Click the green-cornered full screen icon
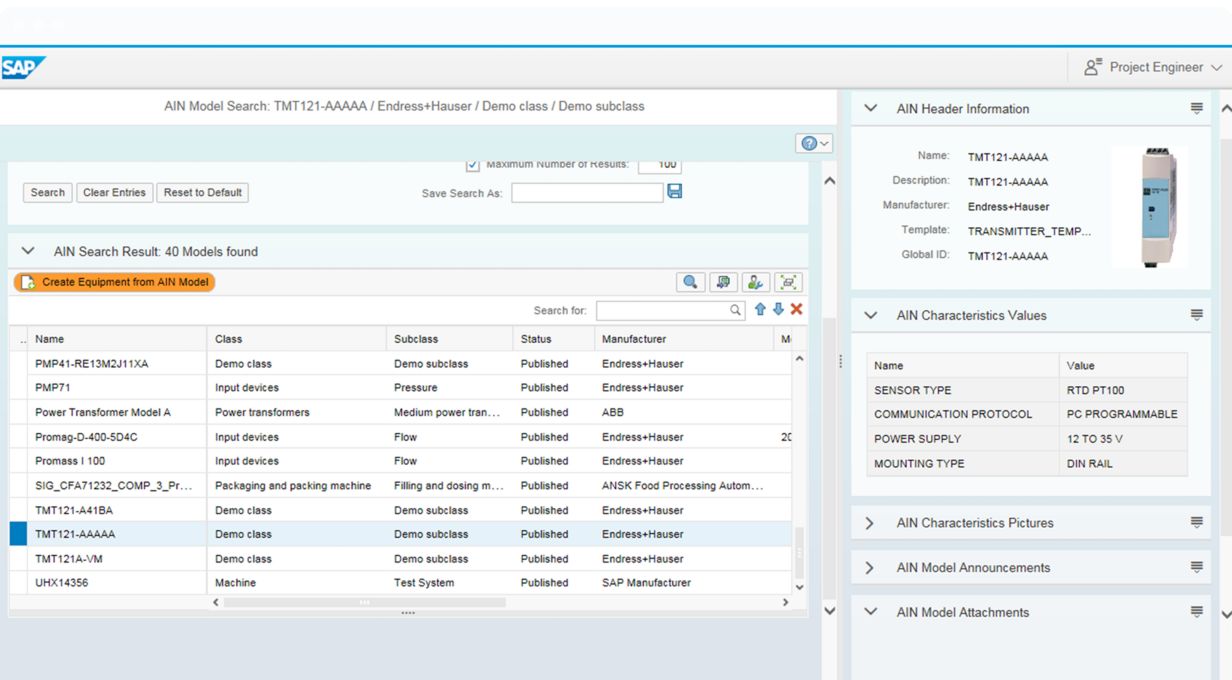 pos(789,283)
